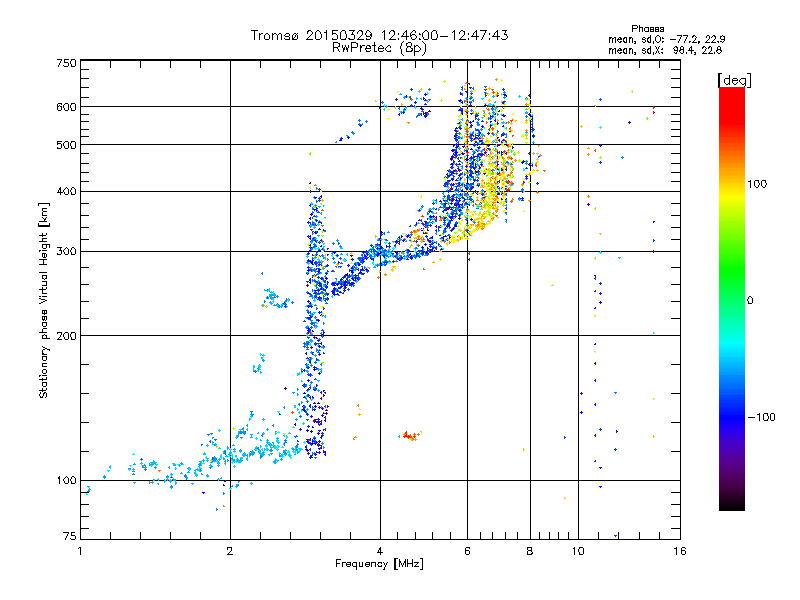The width and height of the screenshot is (800, 600).
Task: Click the cyan echo cluster near 2.5 MHz, 230 km
Action: (277, 298)
